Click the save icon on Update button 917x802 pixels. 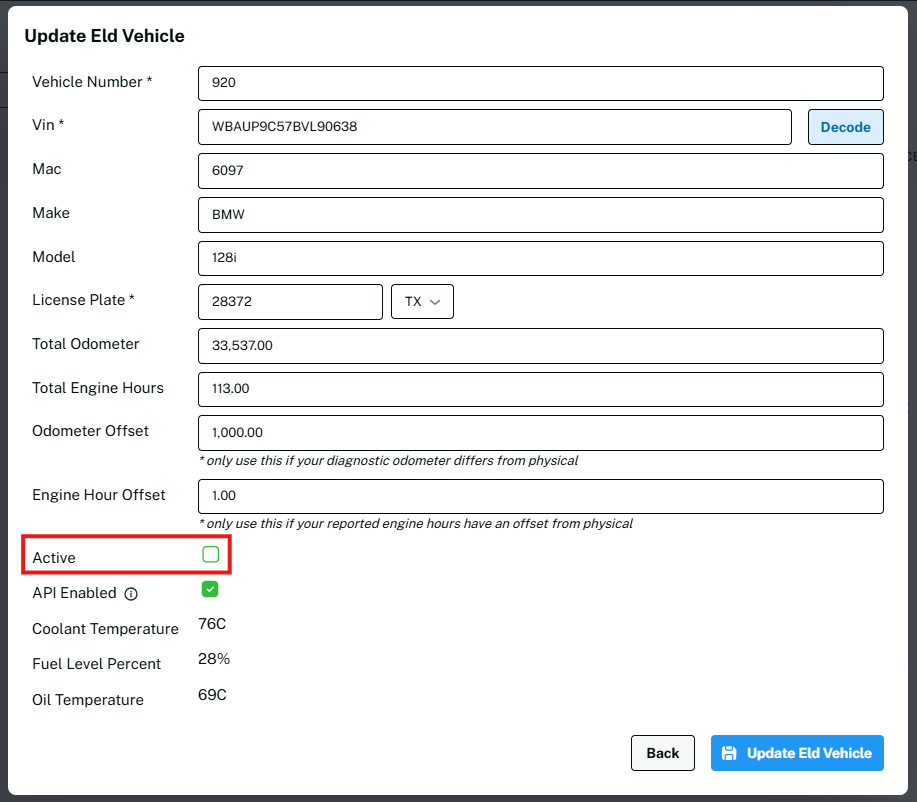point(729,753)
